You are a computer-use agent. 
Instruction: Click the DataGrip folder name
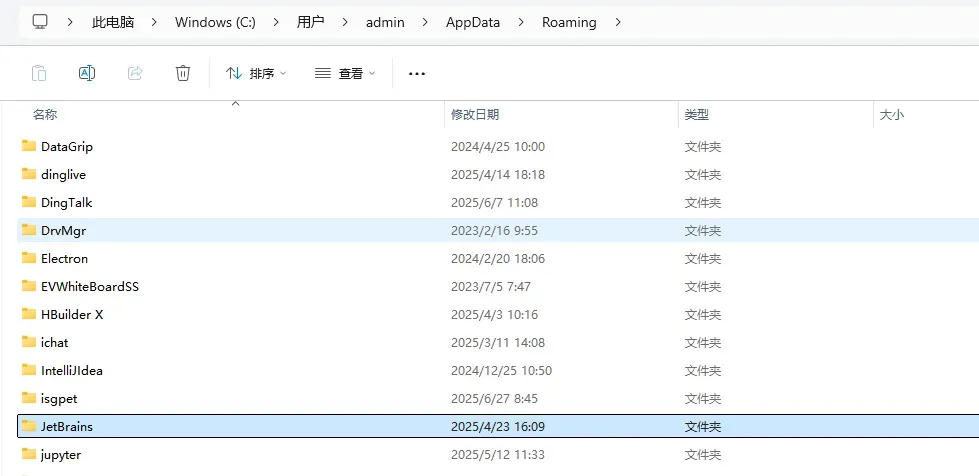pyautogui.click(x=67, y=147)
